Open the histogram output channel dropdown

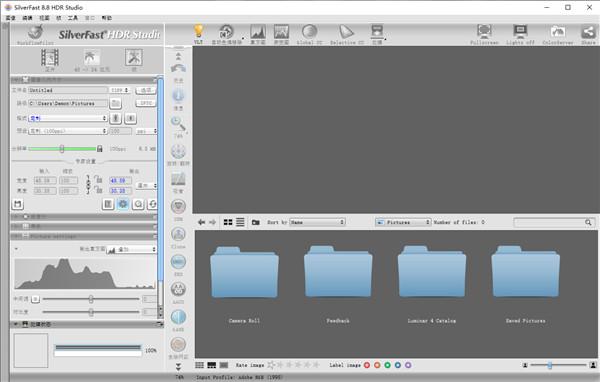(x=131, y=250)
